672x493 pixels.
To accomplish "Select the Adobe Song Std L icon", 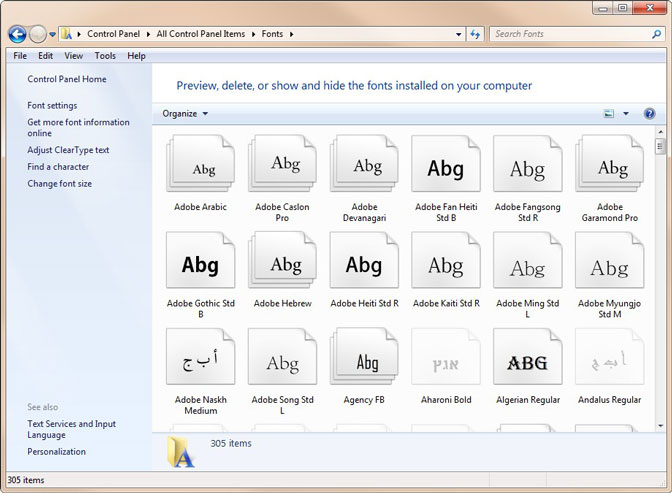I will click(x=282, y=356).
